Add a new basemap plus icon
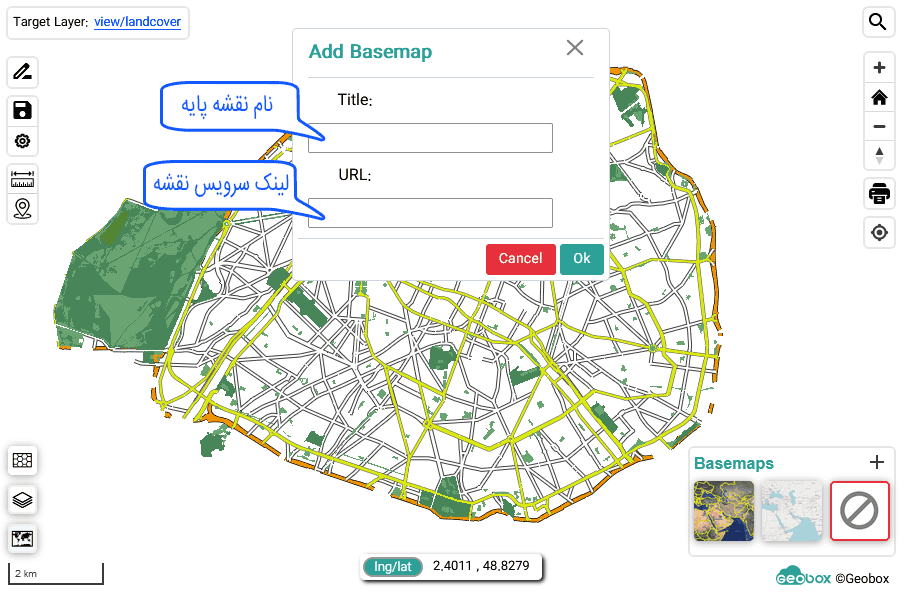Viewport: 904px width, 593px height. [x=876, y=462]
